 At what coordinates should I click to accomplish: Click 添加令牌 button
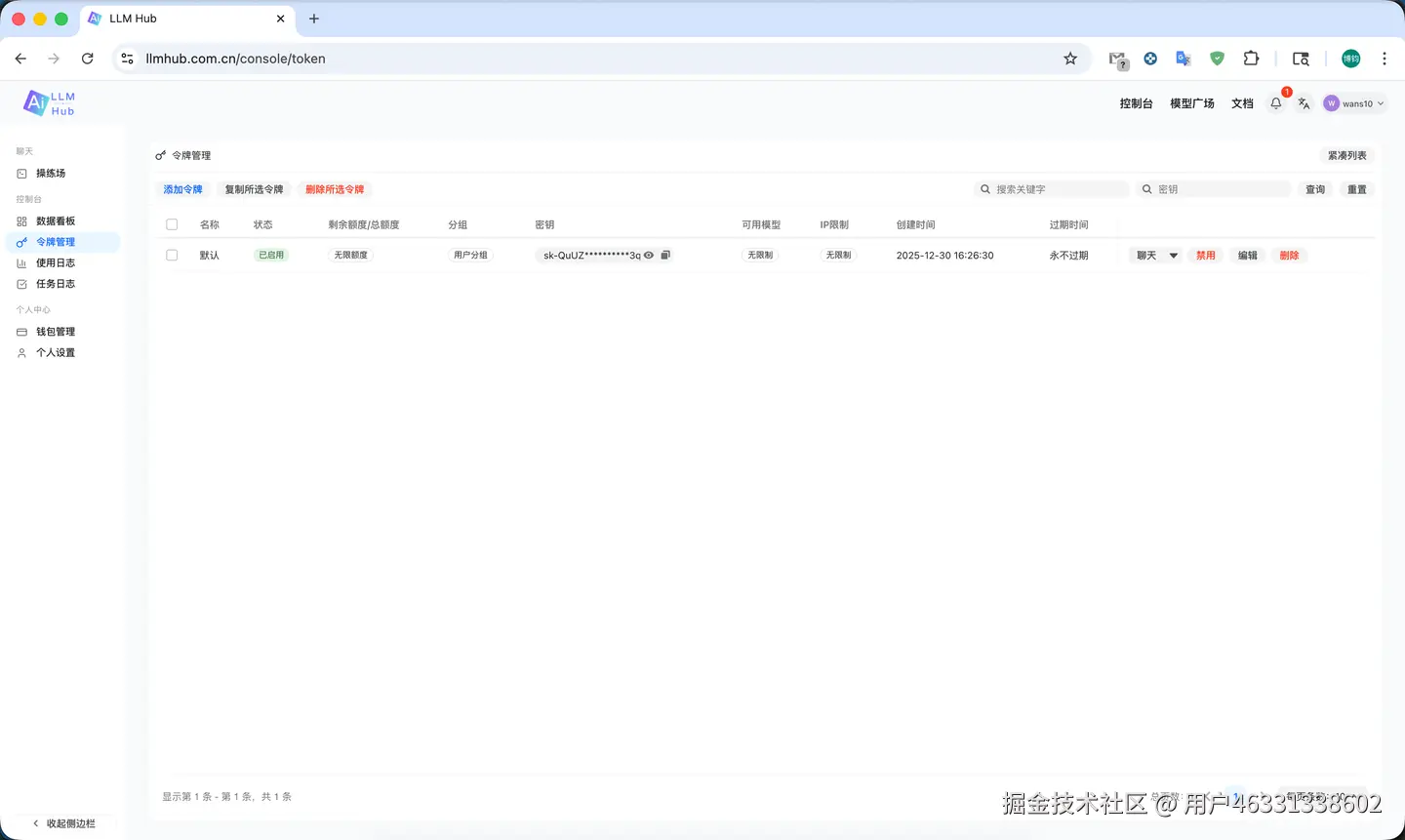pos(183,189)
